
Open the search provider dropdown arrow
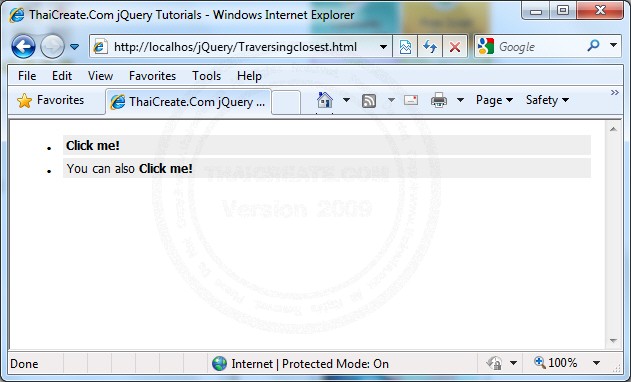point(613,45)
